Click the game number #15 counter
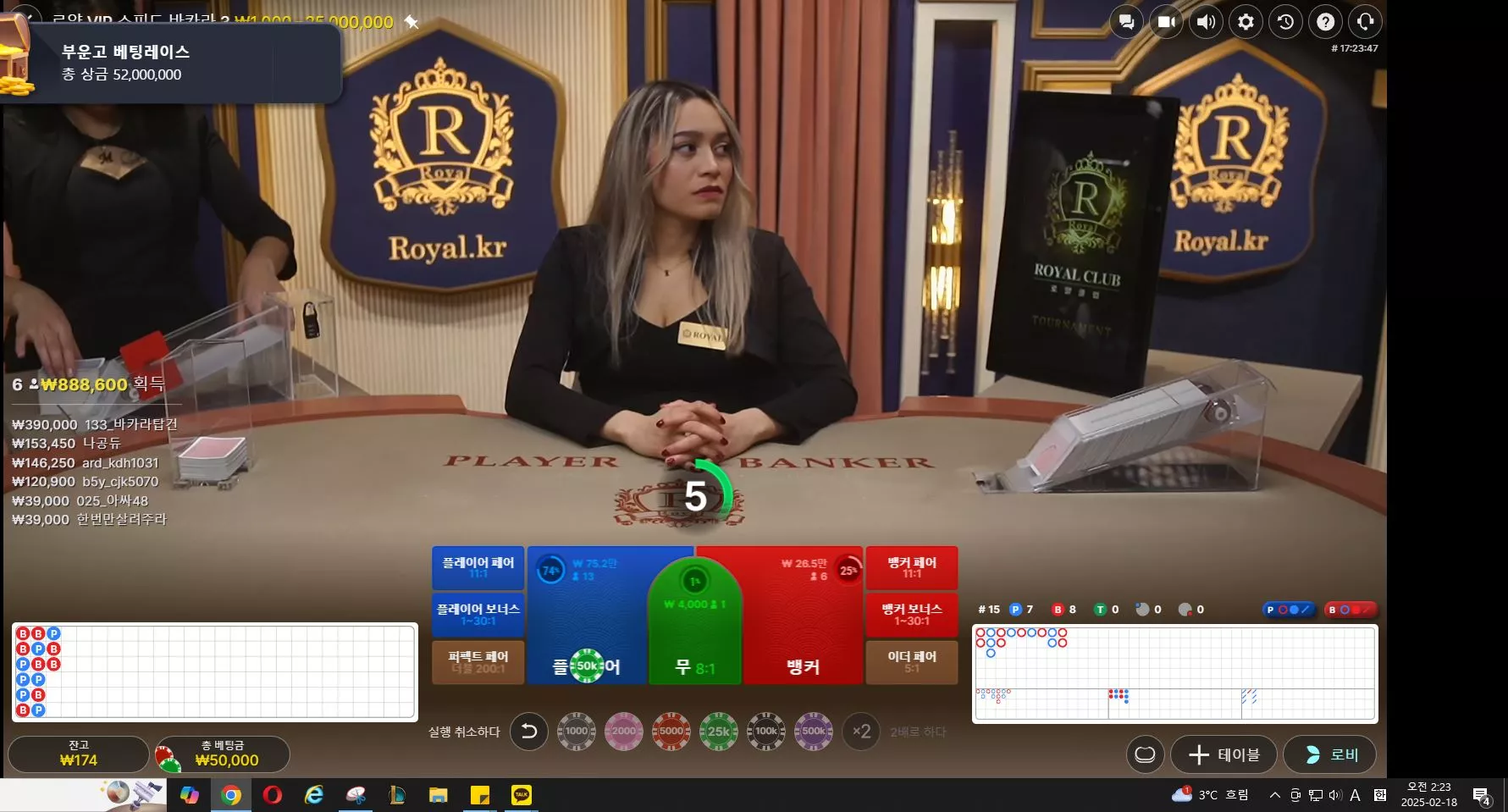 click(x=989, y=610)
